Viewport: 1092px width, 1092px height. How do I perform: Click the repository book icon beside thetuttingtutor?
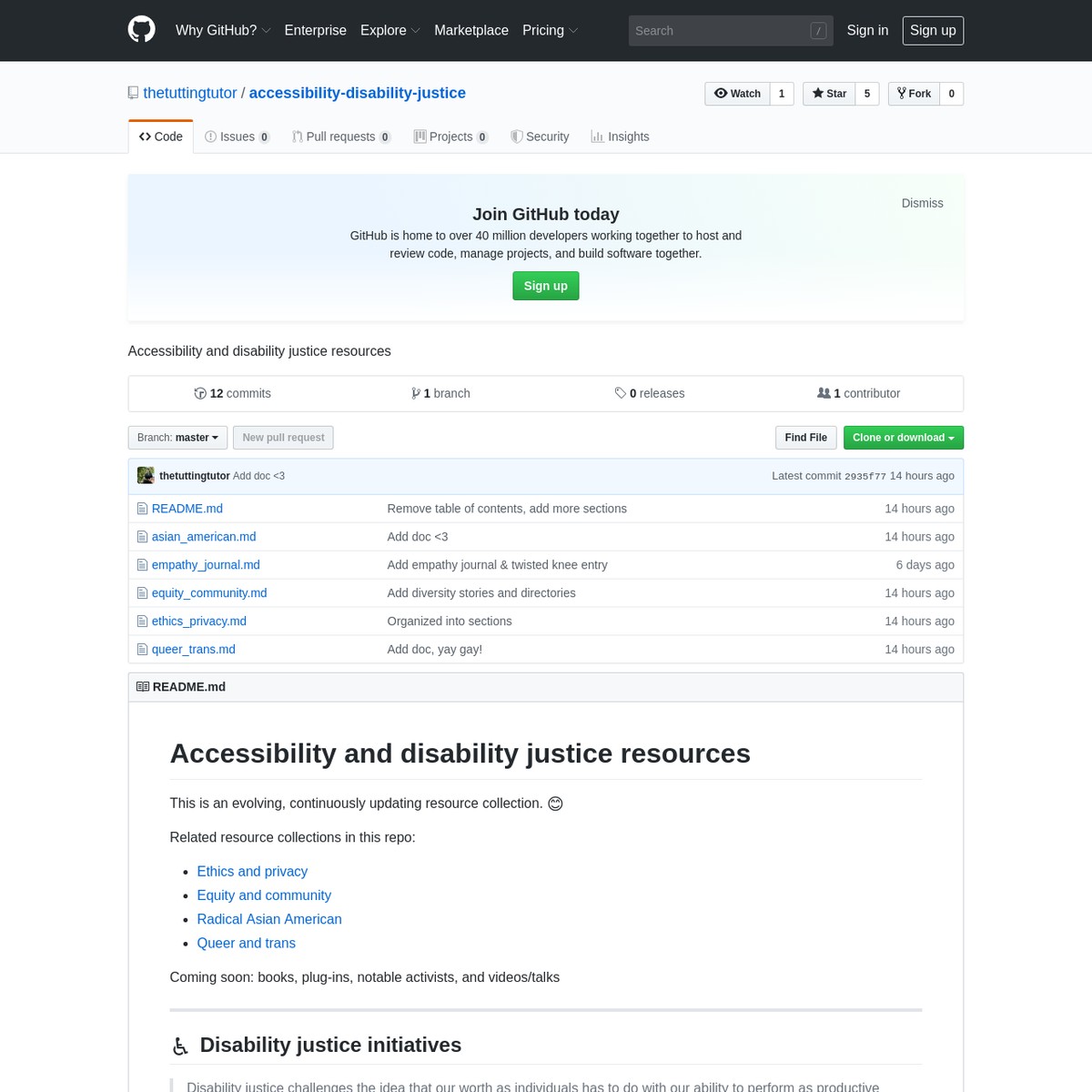[x=134, y=93]
